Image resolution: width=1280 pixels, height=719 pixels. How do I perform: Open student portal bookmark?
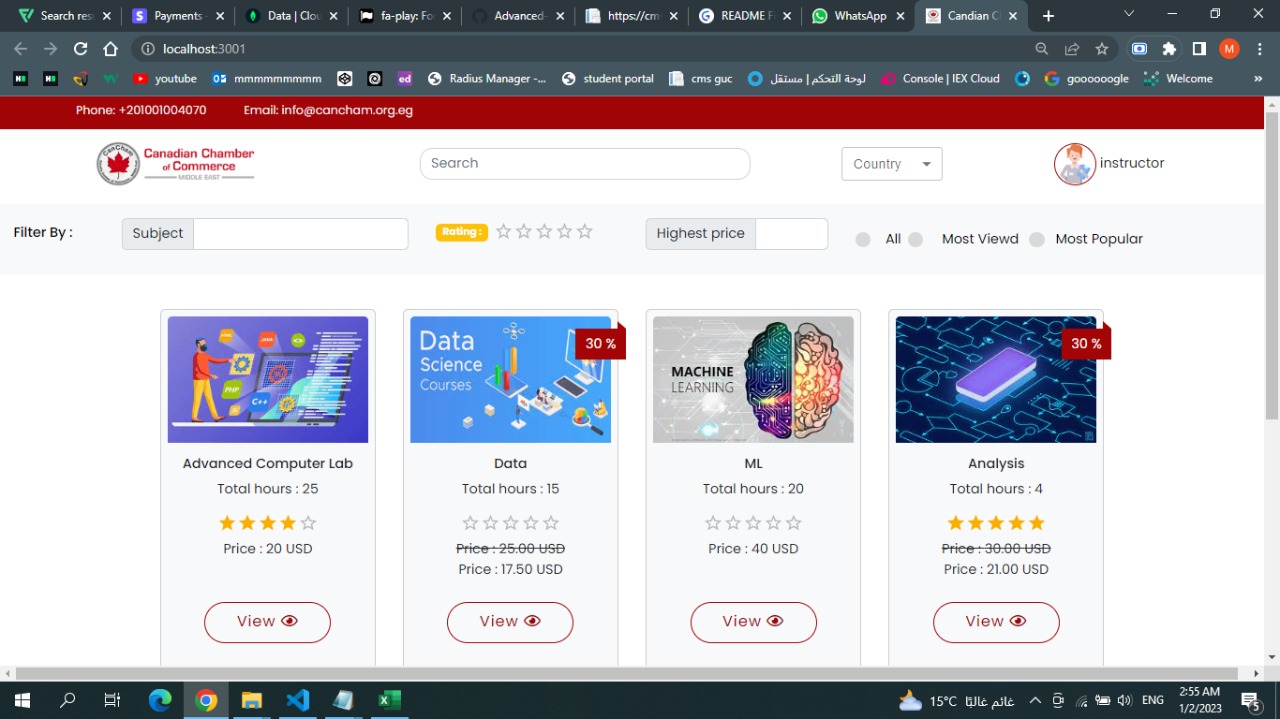point(608,78)
